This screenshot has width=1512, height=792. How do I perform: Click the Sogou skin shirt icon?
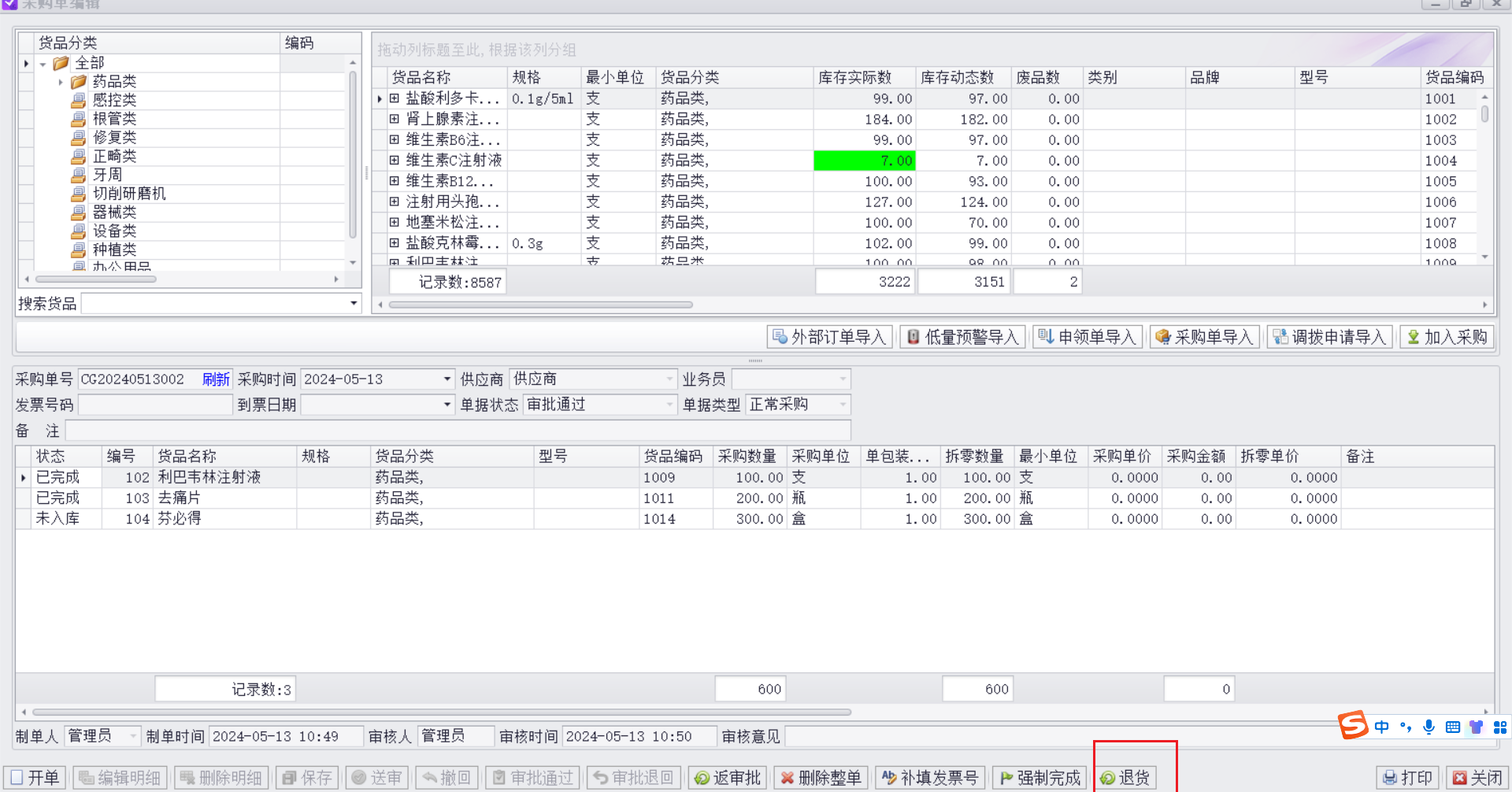coord(1477,727)
